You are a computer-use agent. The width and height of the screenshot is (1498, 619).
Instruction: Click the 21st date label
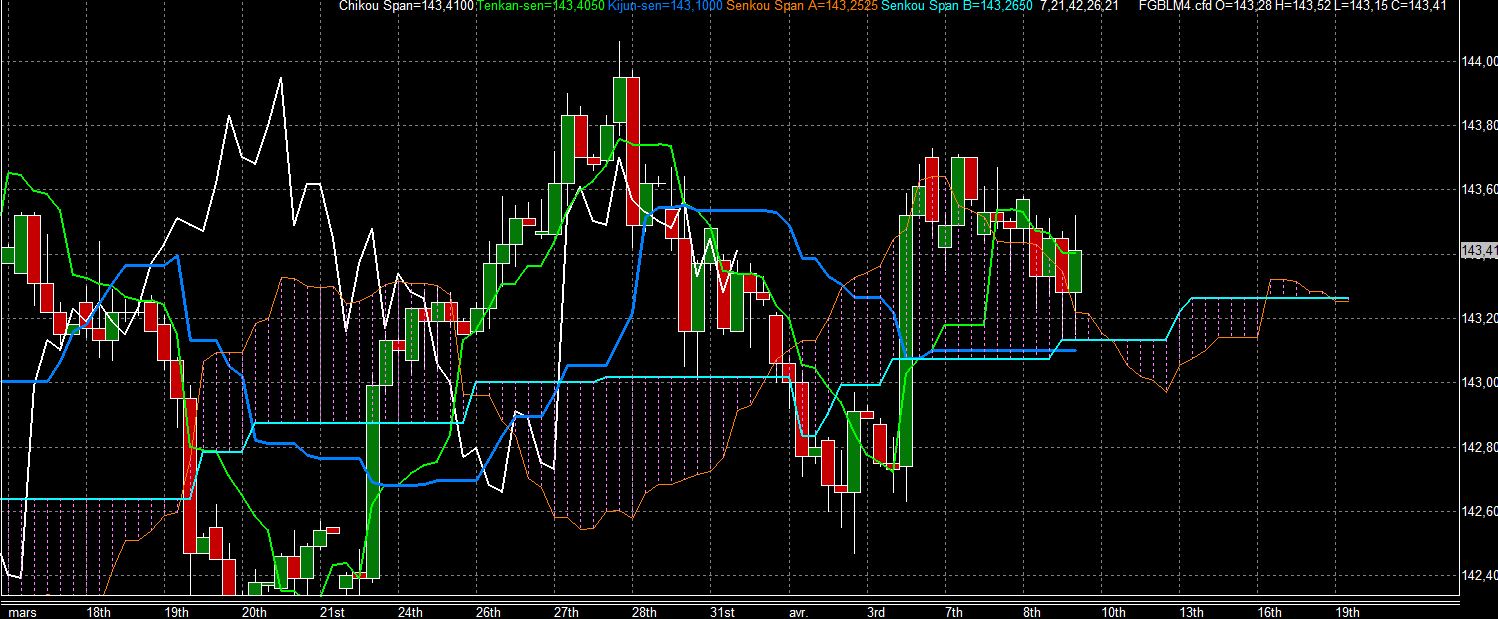coord(332,612)
